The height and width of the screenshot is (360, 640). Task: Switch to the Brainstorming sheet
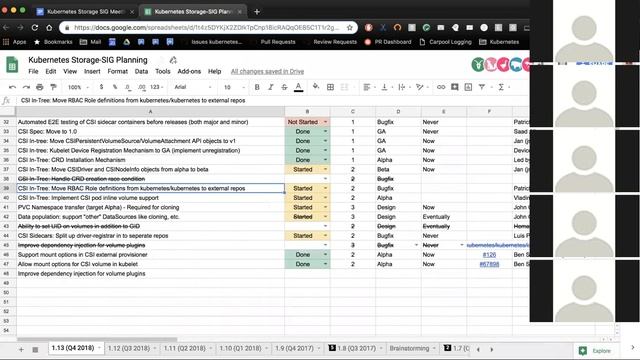409,349
